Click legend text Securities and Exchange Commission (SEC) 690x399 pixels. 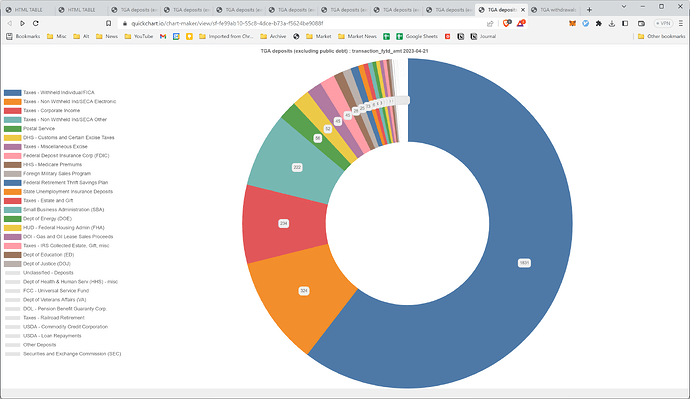pyautogui.click(x=72, y=354)
